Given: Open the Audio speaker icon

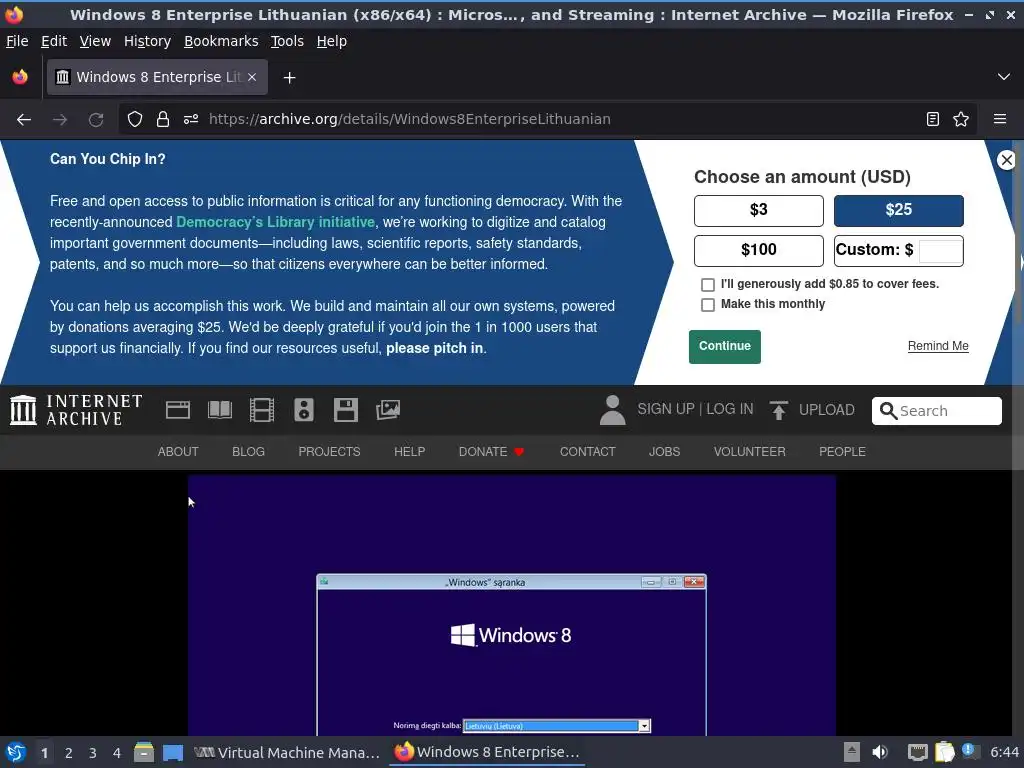Looking at the screenshot, I should click(304, 410).
